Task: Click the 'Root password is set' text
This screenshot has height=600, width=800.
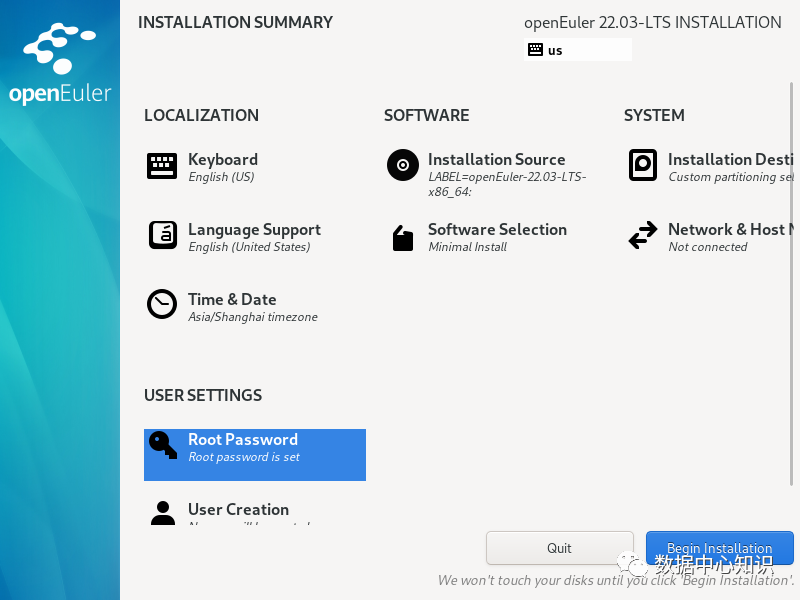Action: pos(244,457)
